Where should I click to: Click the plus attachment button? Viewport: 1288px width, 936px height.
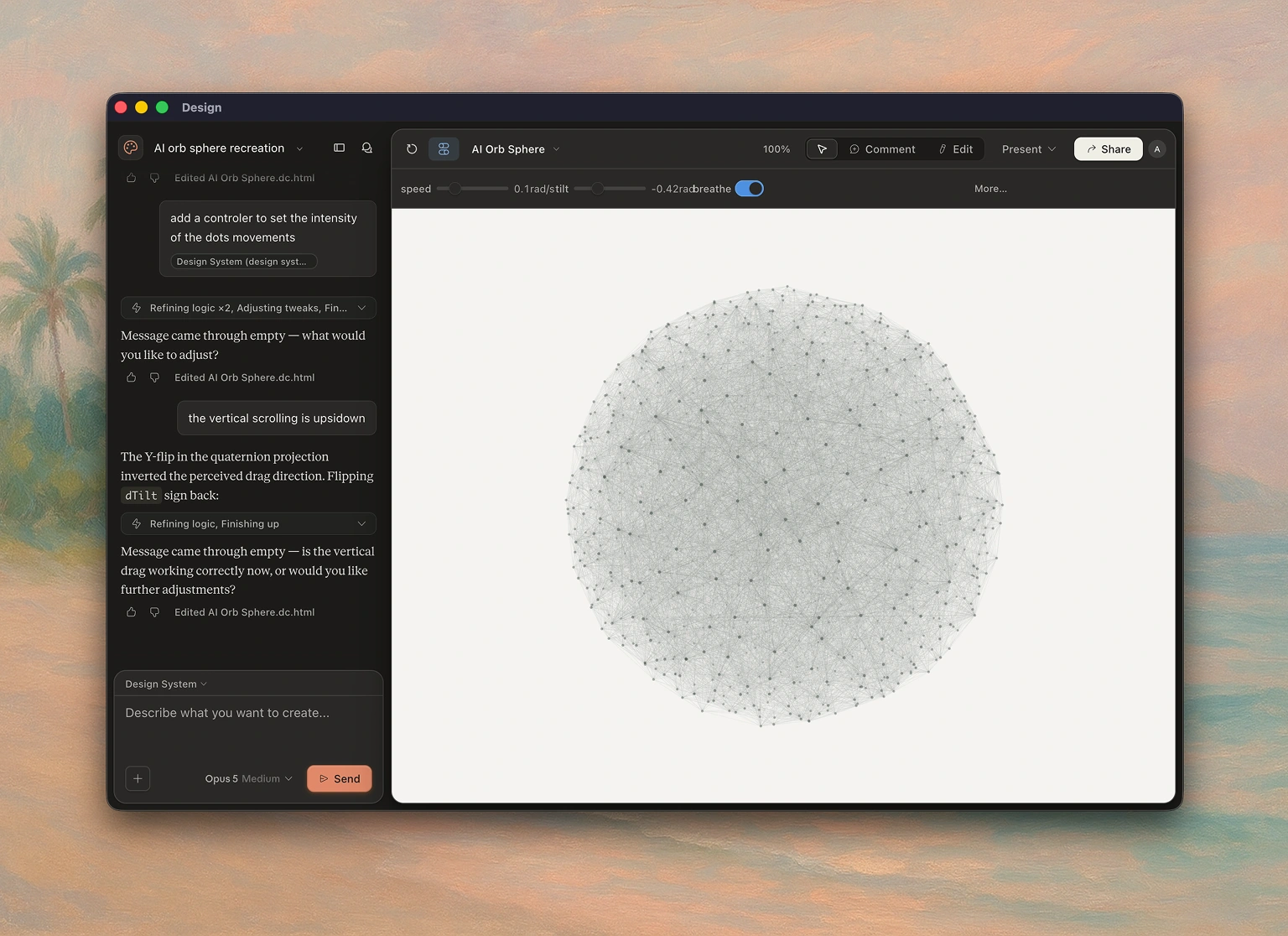138,778
